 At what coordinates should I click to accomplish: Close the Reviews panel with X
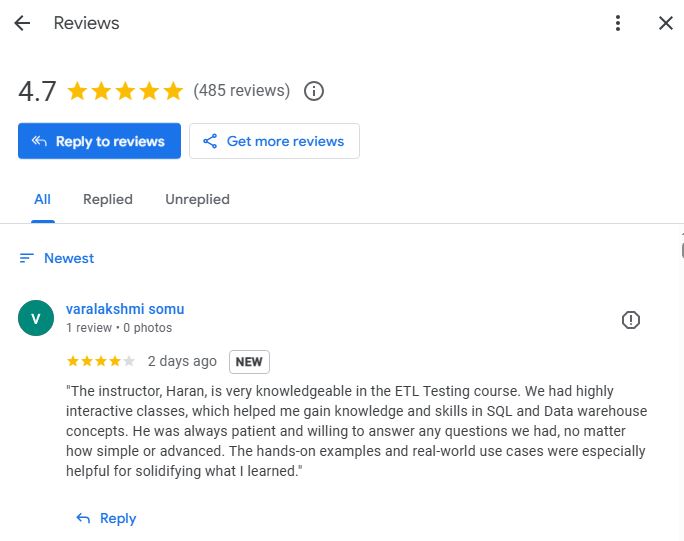[666, 23]
